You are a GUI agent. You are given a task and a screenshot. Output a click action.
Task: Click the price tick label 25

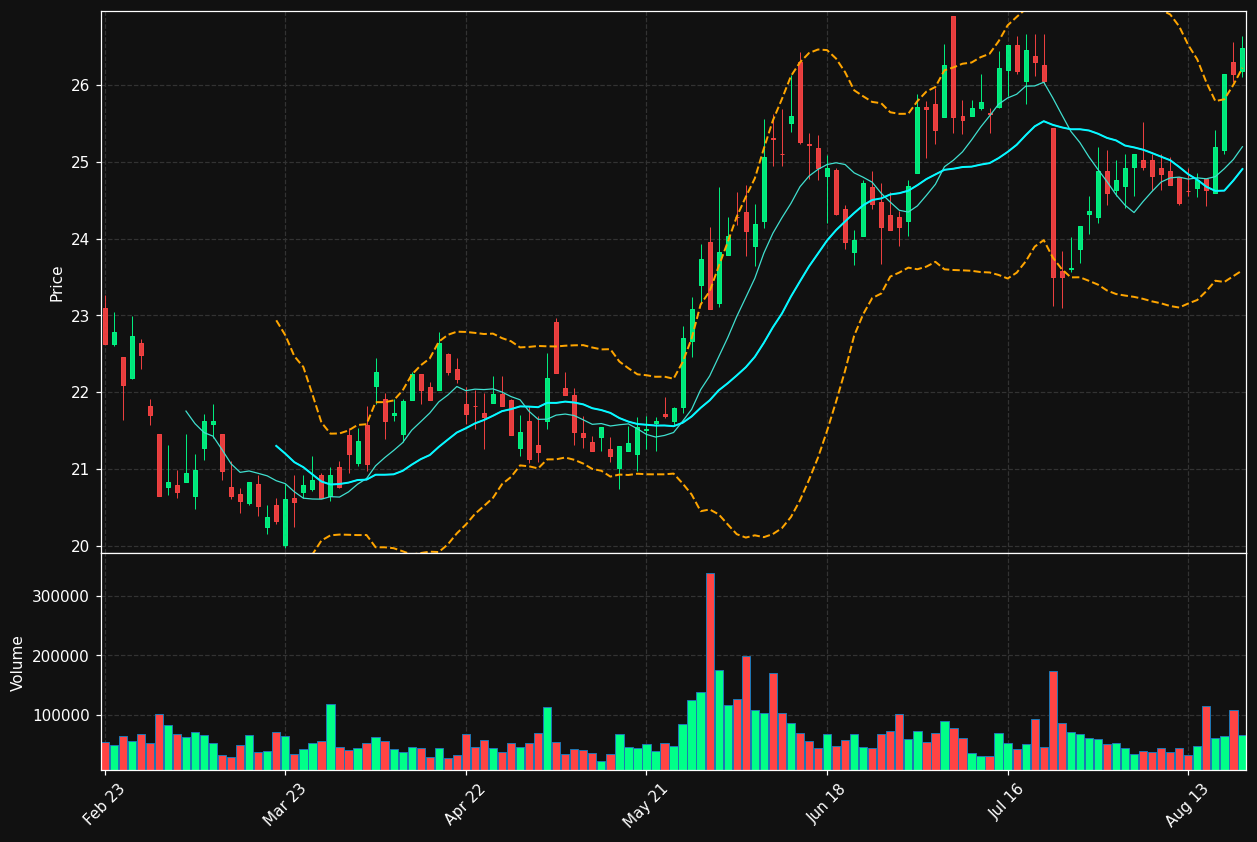point(80,163)
